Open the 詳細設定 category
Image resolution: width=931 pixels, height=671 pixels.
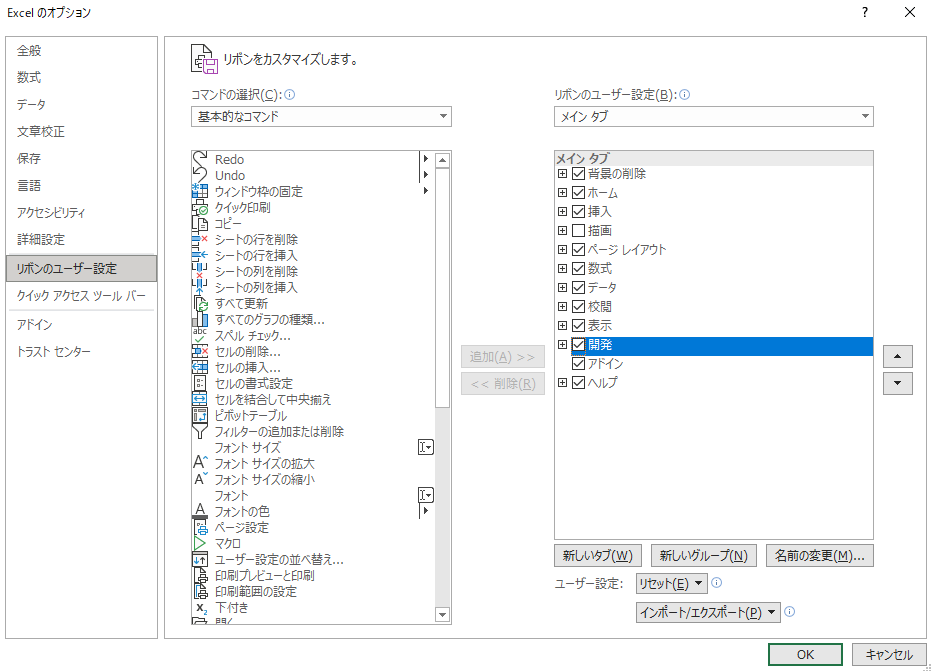coord(81,239)
